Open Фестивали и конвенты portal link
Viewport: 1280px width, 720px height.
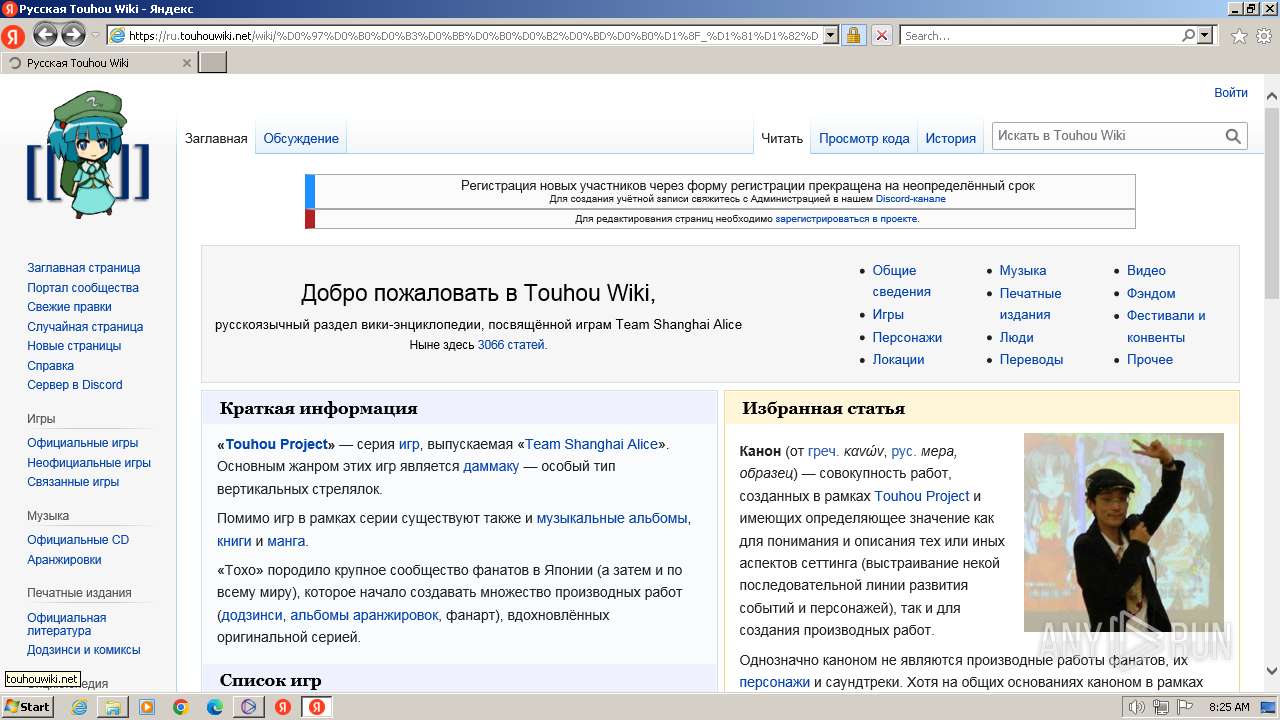click(x=1166, y=326)
